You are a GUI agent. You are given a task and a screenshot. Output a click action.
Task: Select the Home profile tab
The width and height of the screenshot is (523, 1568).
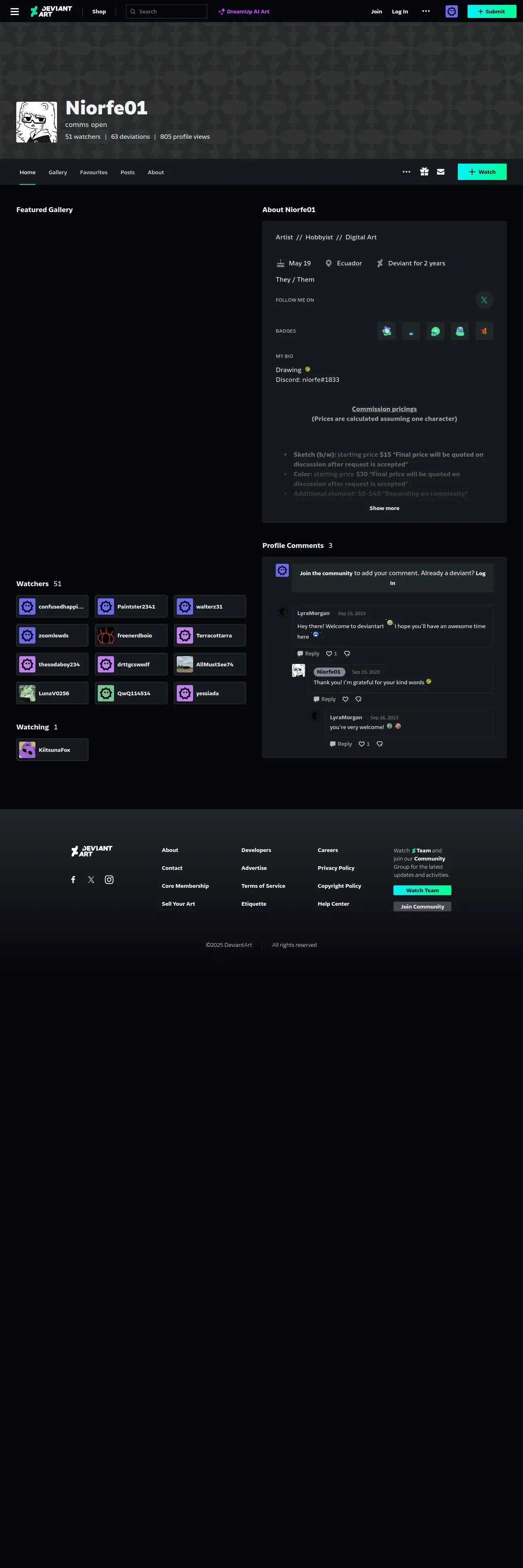tap(27, 172)
